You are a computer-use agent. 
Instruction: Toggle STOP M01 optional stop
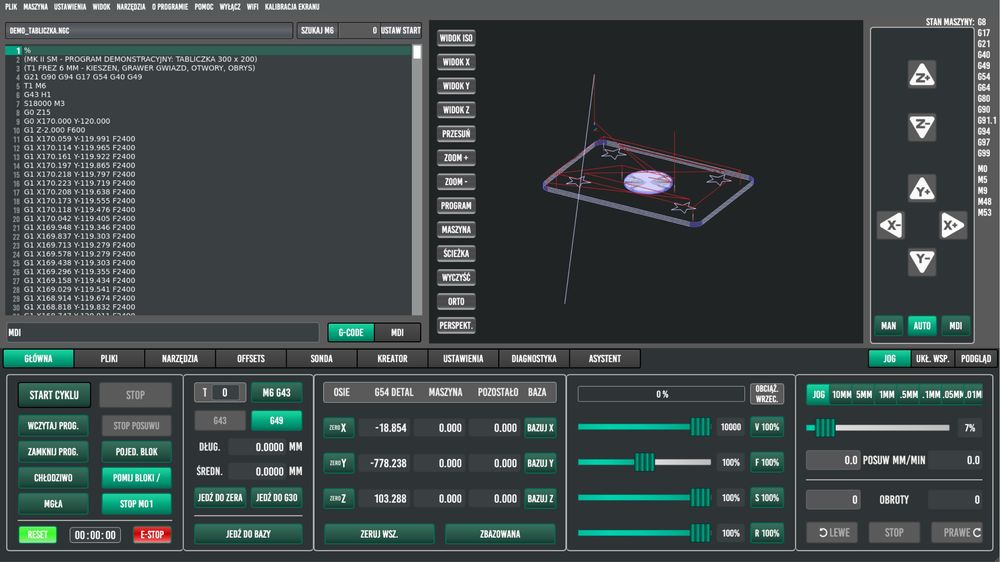[136, 503]
